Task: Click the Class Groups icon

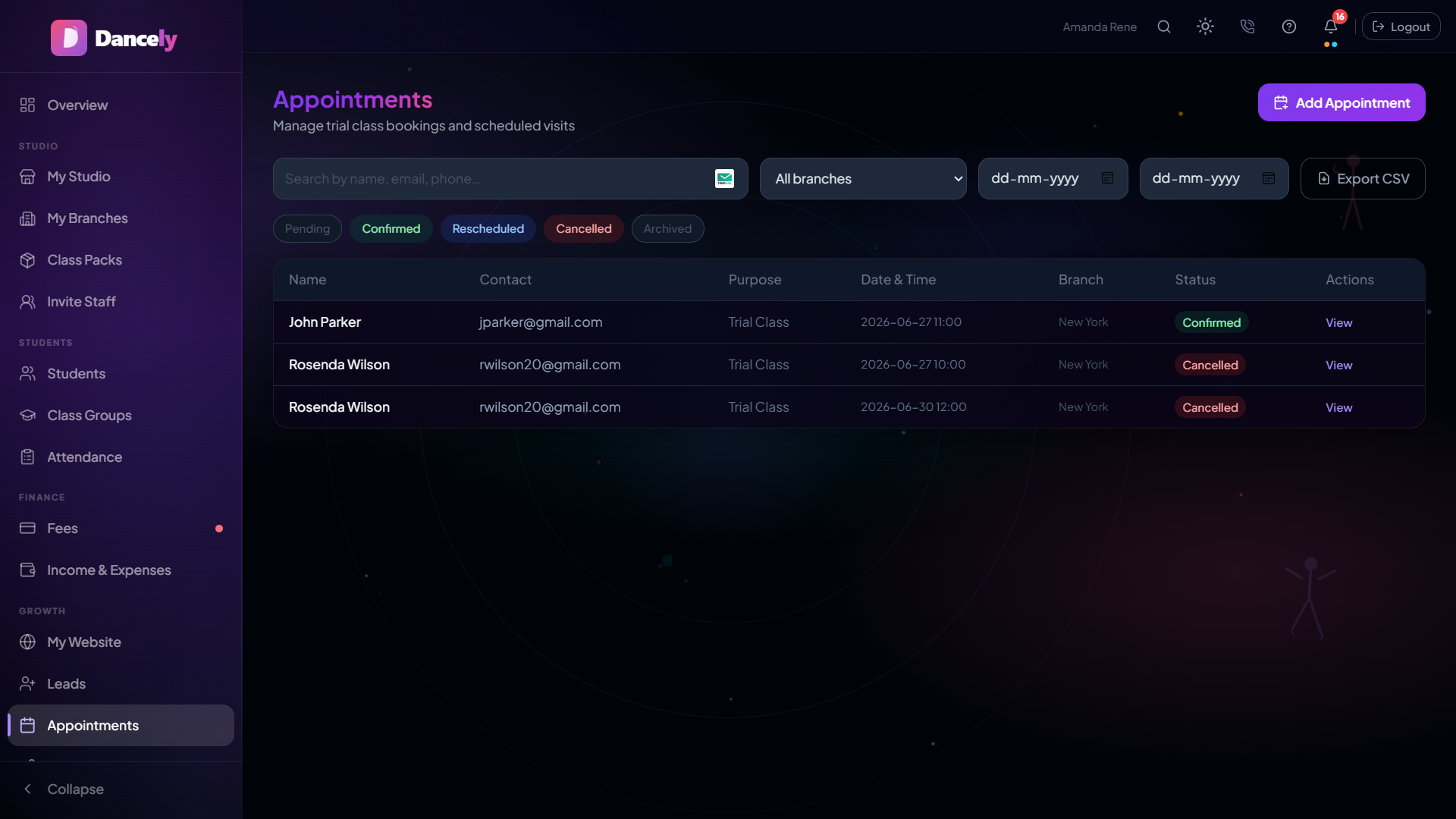Action: coord(28,415)
